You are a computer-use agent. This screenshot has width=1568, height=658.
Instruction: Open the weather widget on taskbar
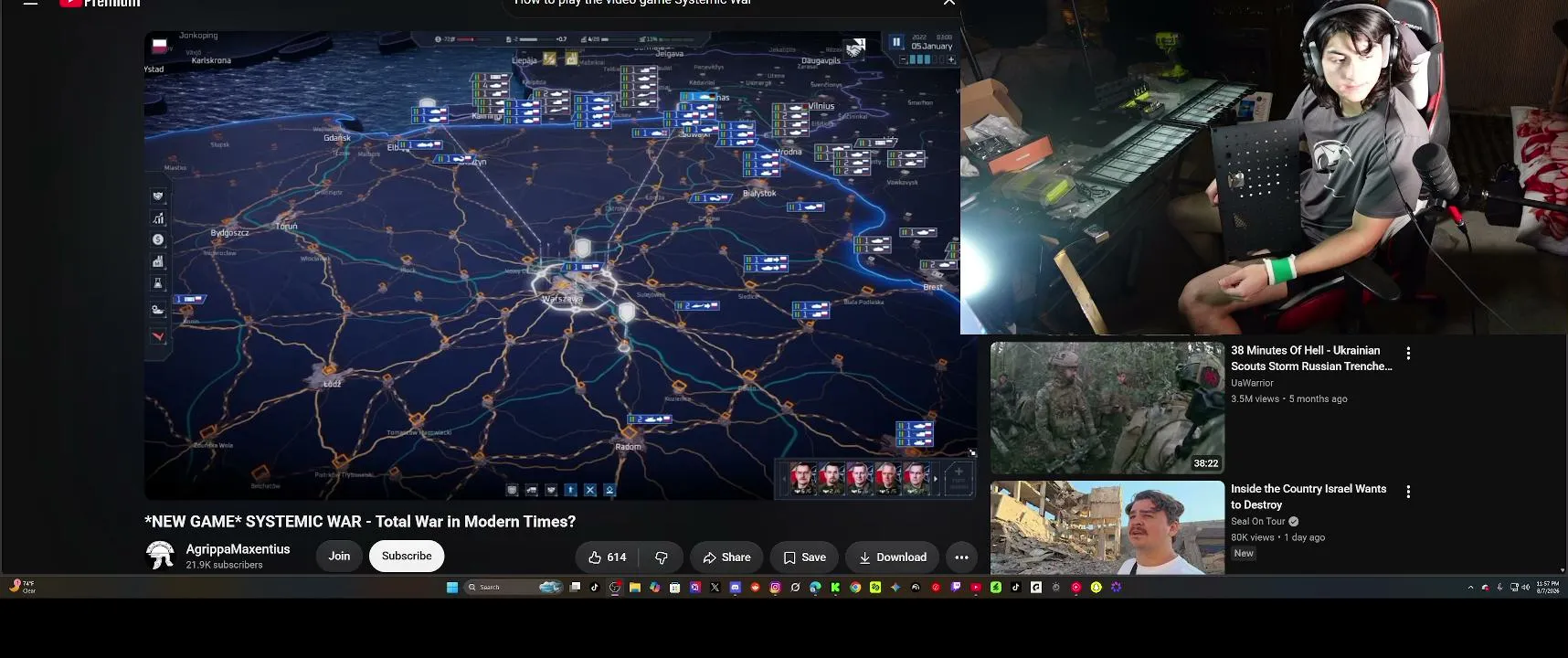tap(23, 587)
